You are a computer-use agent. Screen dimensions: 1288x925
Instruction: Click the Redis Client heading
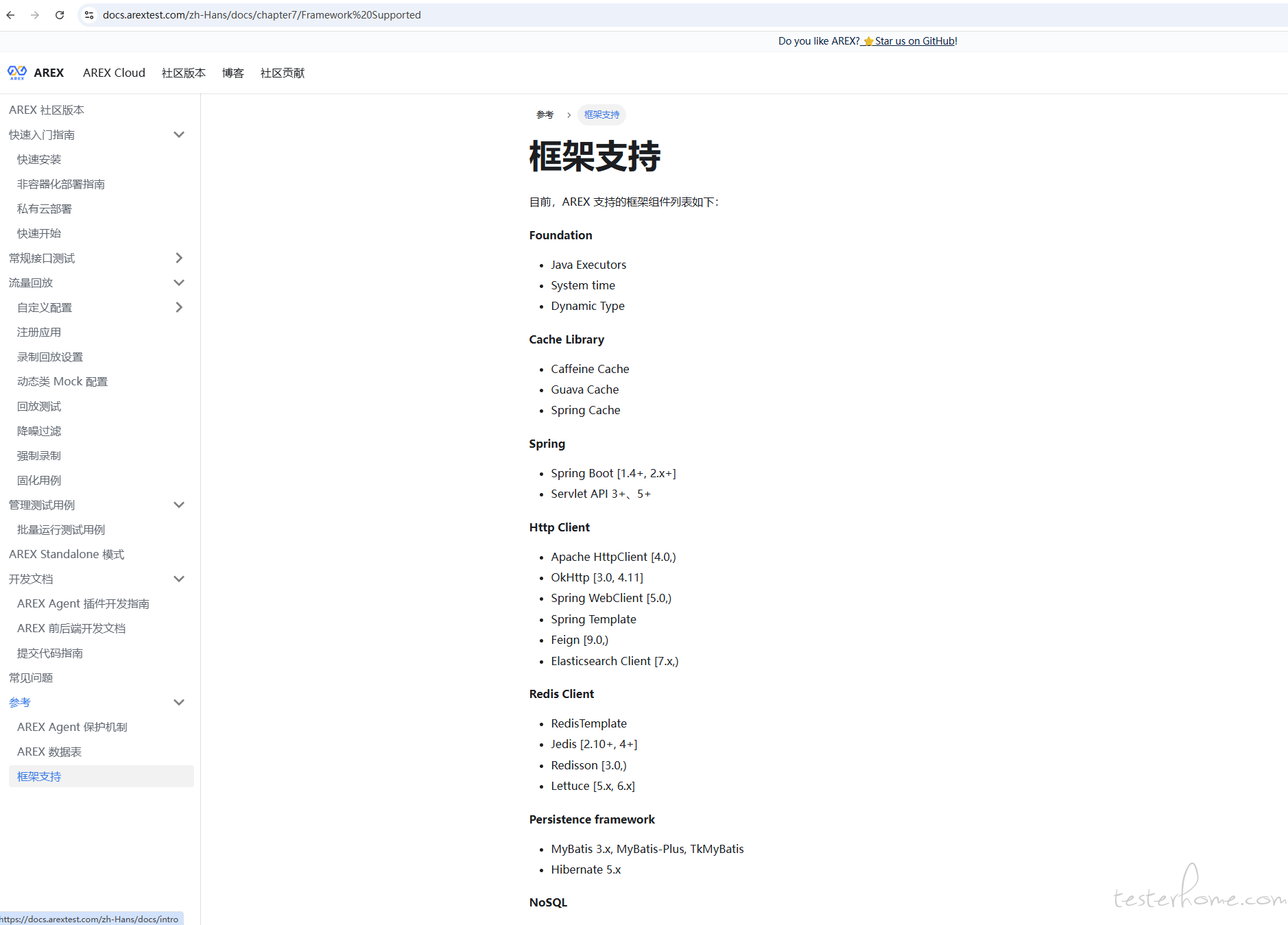562,694
